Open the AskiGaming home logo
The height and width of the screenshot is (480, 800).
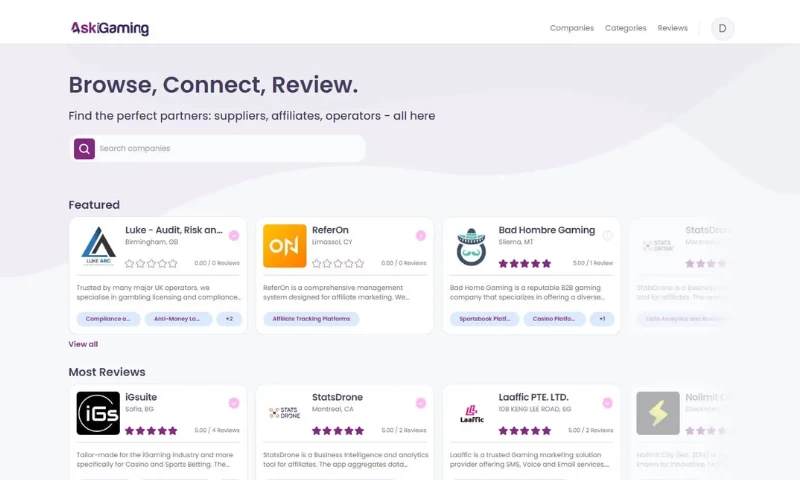click(110, 28)
